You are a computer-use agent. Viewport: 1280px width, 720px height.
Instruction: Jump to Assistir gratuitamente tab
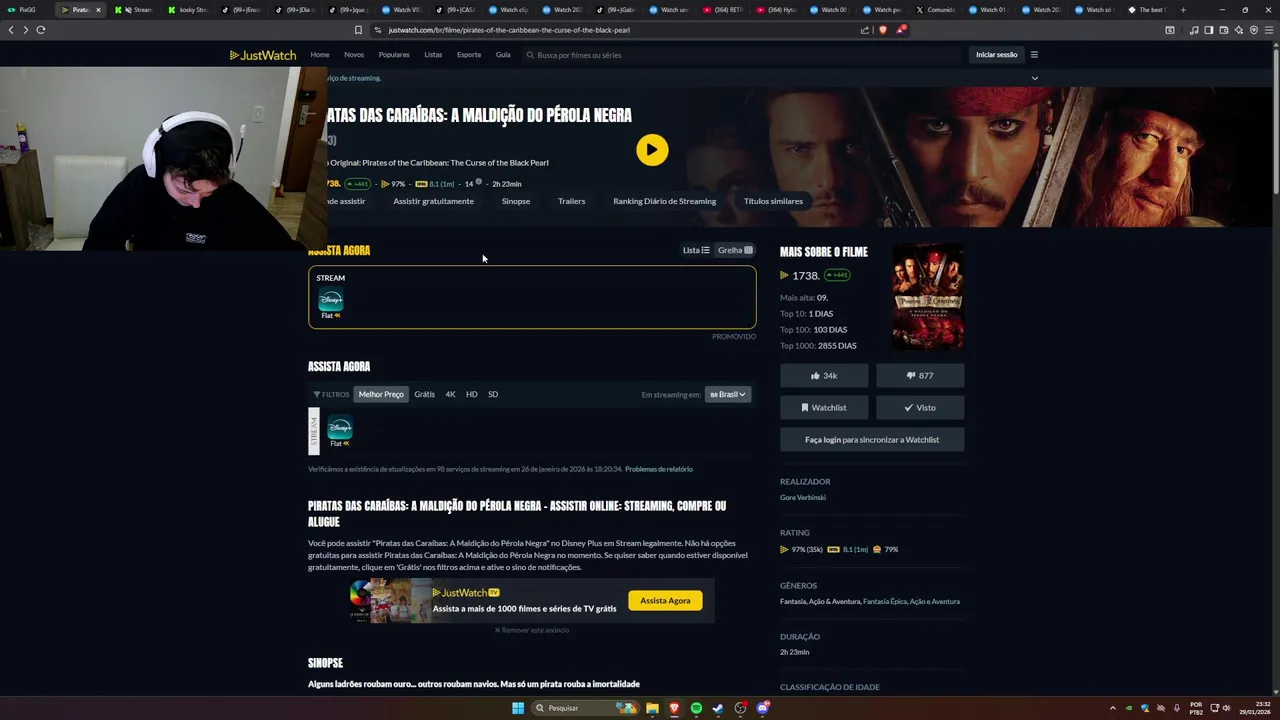[433, 201]
